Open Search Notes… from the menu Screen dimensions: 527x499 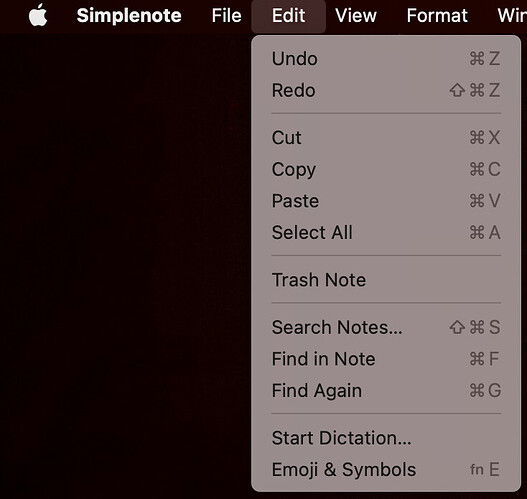386,327
